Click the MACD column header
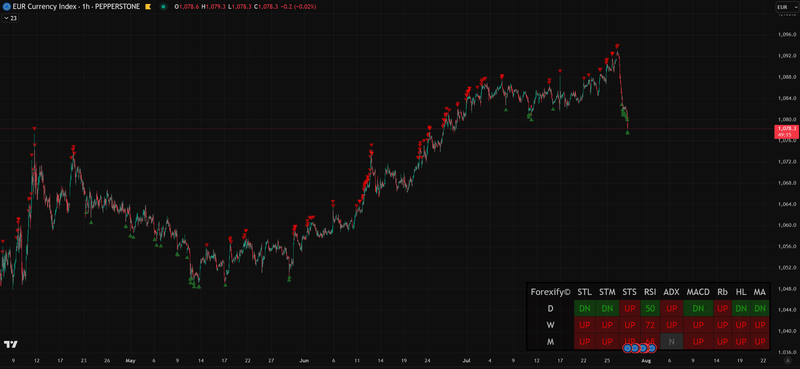800x369 pixels. [698, 292]
